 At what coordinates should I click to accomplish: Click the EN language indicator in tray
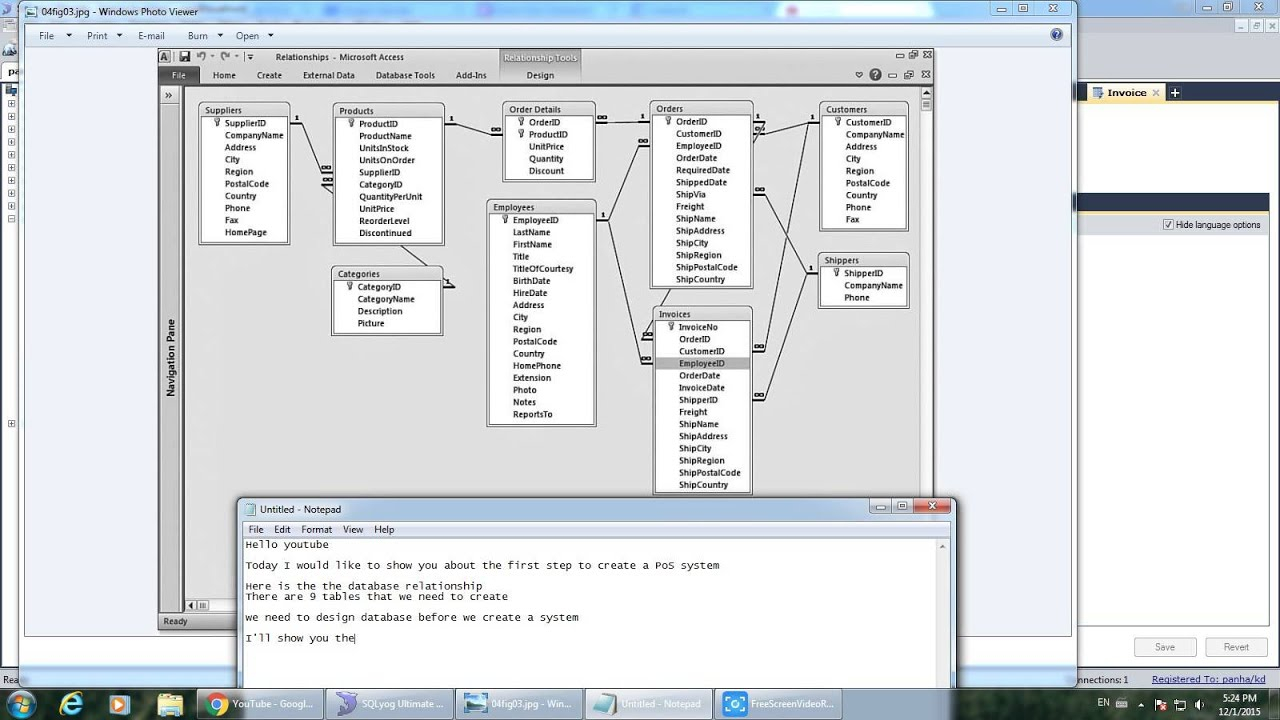[x=1103, y=703]
